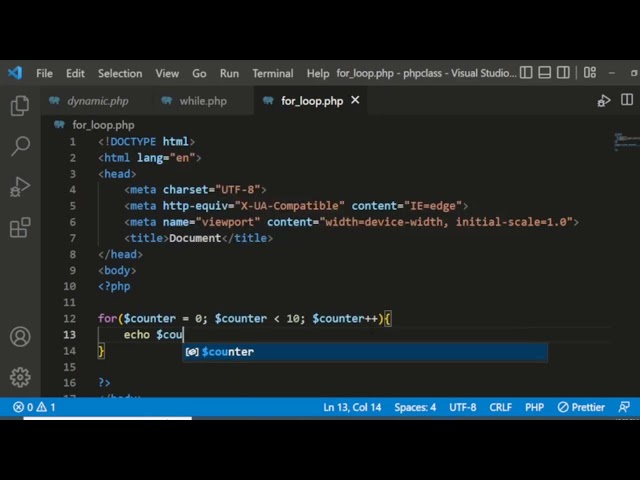Image resolution: width=640 pixels, height=480 pixels.
Task: Open the Search view in activity bar
Action: click(x=20, y=146)
